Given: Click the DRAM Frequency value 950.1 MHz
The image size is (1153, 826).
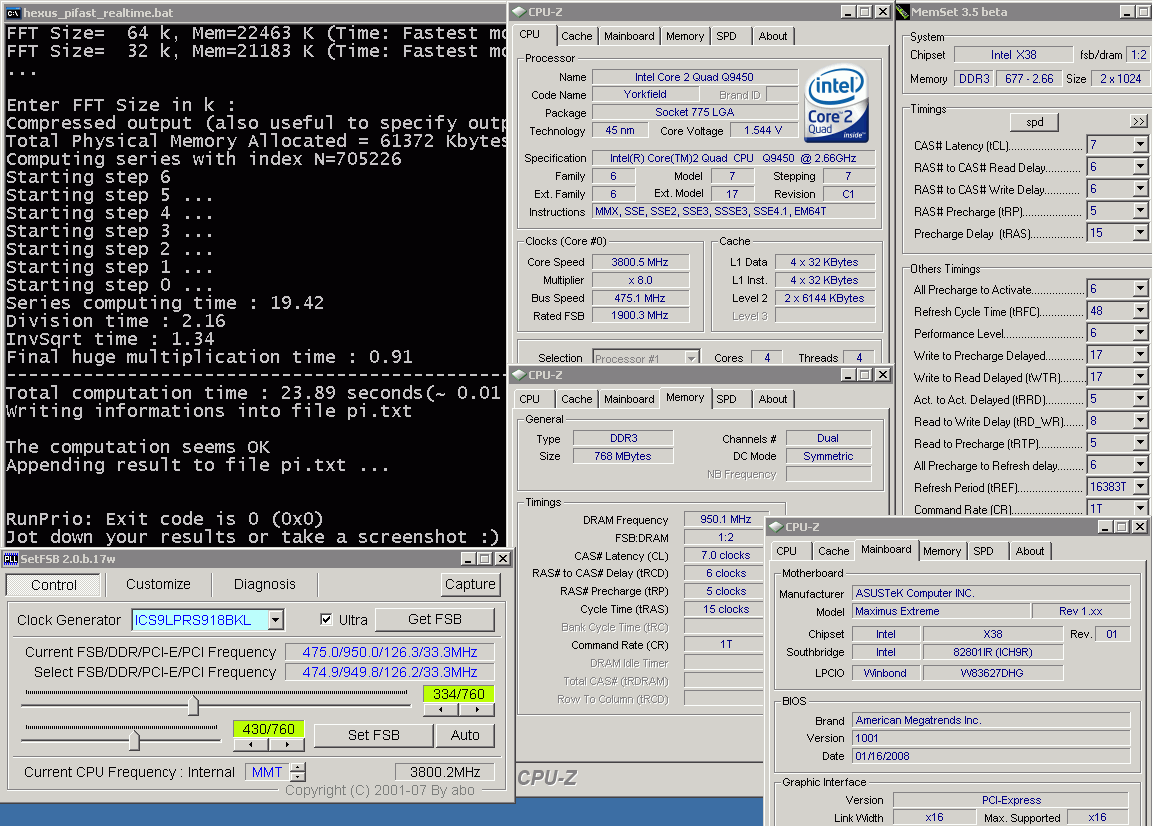Looking at the screenshot, I should point(726,519).
